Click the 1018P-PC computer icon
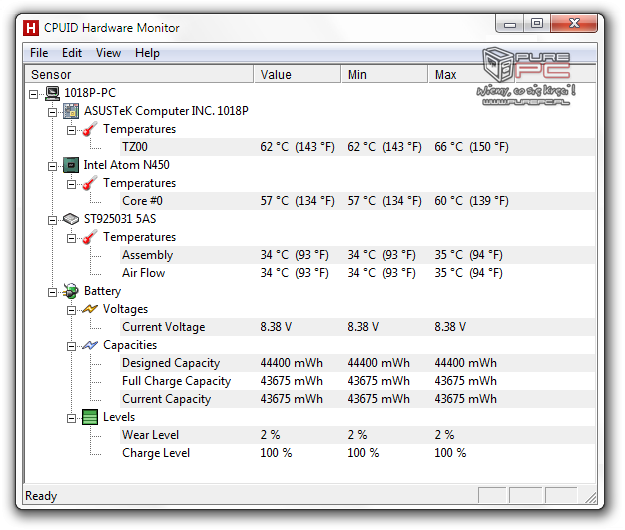This screenshot has width=625, height=530. click(52, 93)
